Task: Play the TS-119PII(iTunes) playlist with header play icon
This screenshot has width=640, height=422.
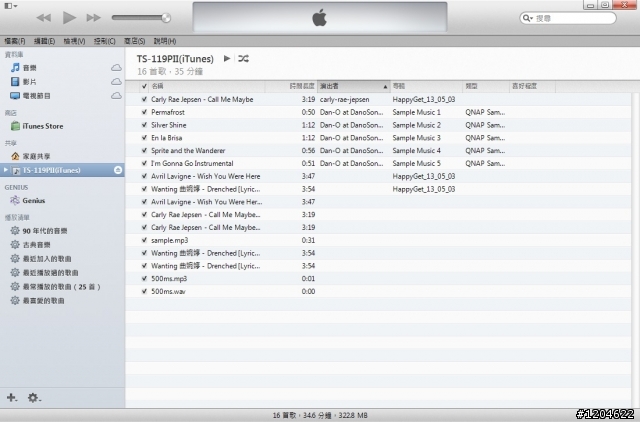Action: [227, 58]
